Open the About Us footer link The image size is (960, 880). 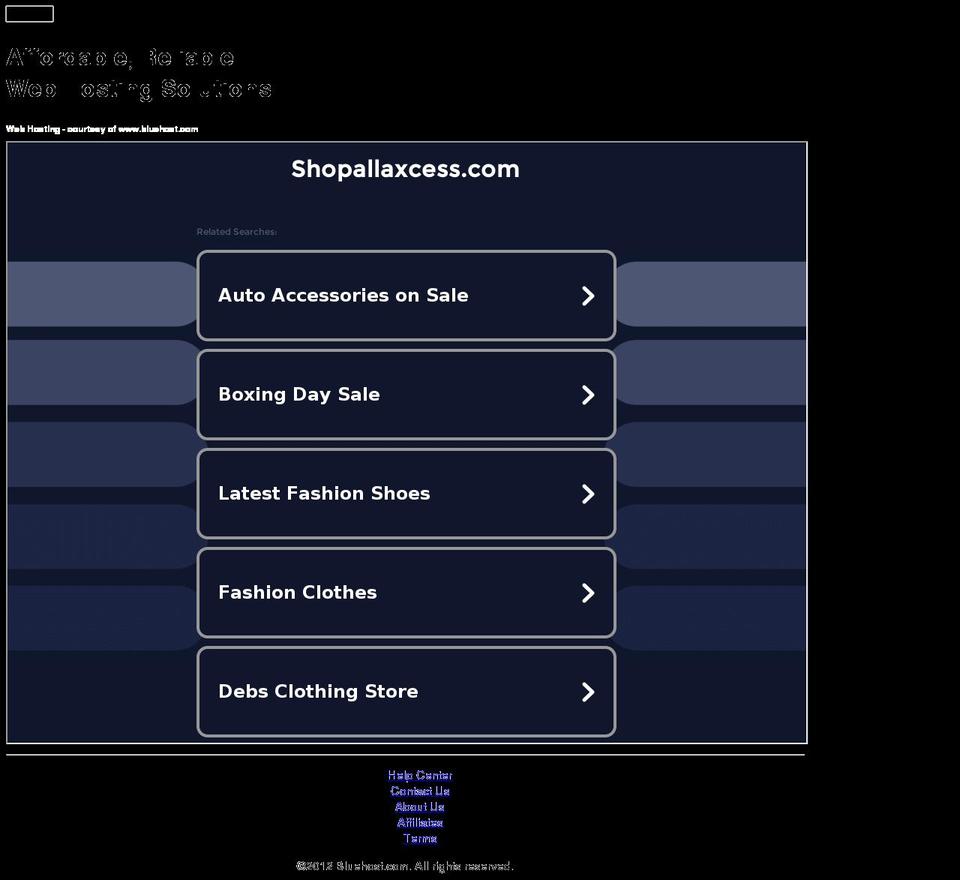pyautogui.click(x=420, y=807)
